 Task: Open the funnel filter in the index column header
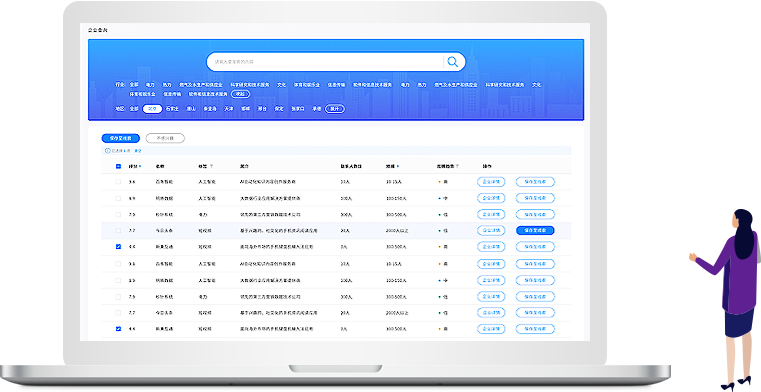click(x=457, y=166)
